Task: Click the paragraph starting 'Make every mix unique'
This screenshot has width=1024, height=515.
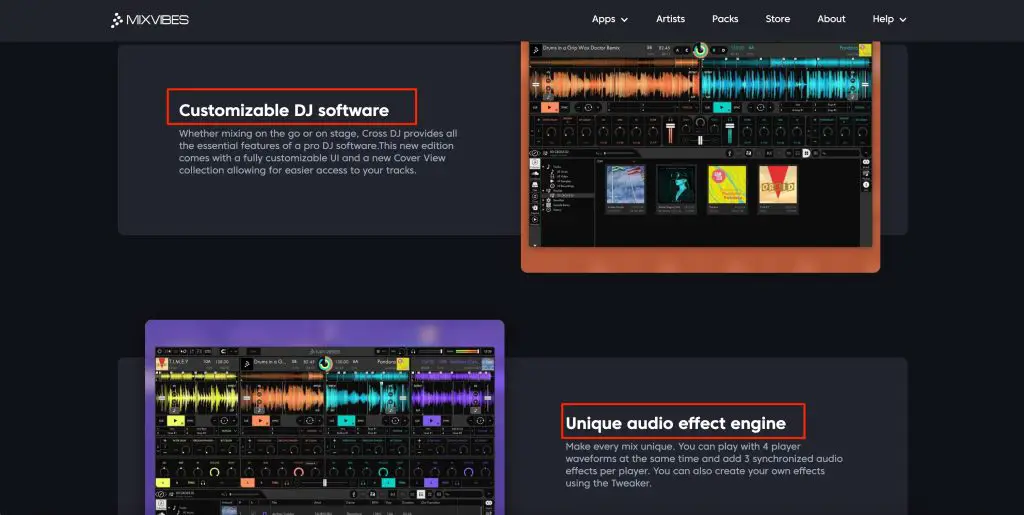Action: pyautogui.click(x=704, y=465)
